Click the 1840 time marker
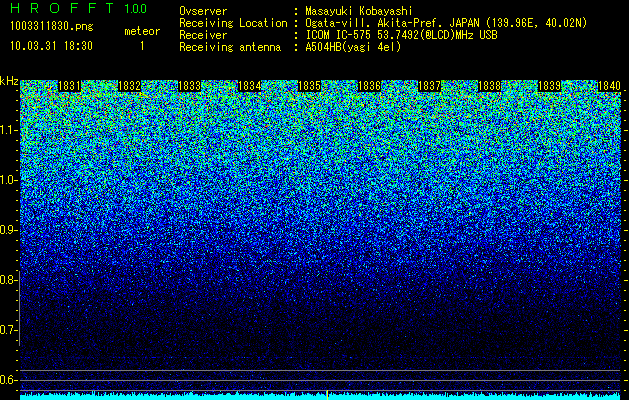Image resolution: width=629 pixels, height=400 pixels. [x=609, y=86]
